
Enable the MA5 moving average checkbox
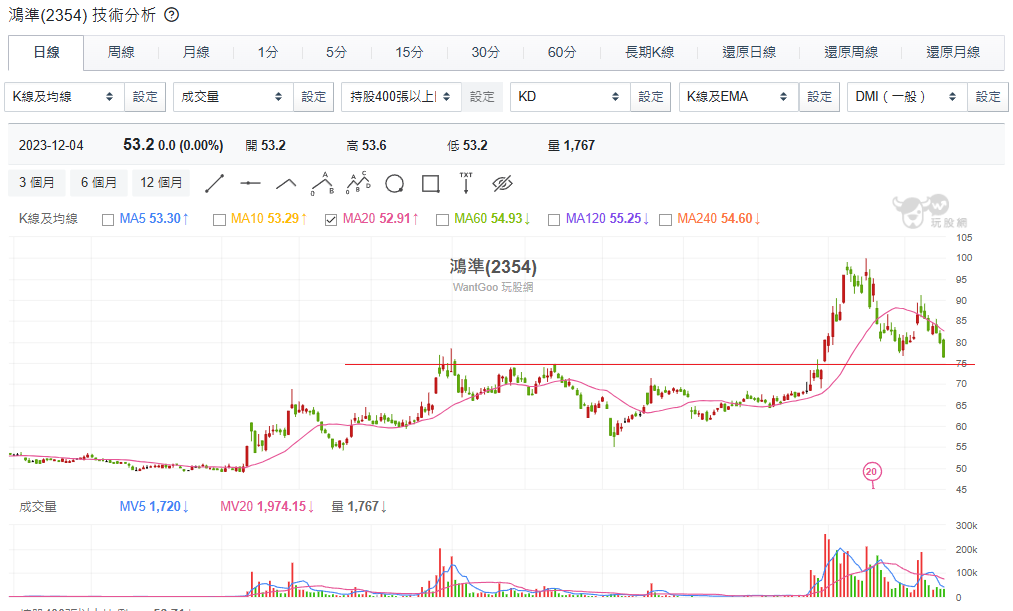point(108,219)
